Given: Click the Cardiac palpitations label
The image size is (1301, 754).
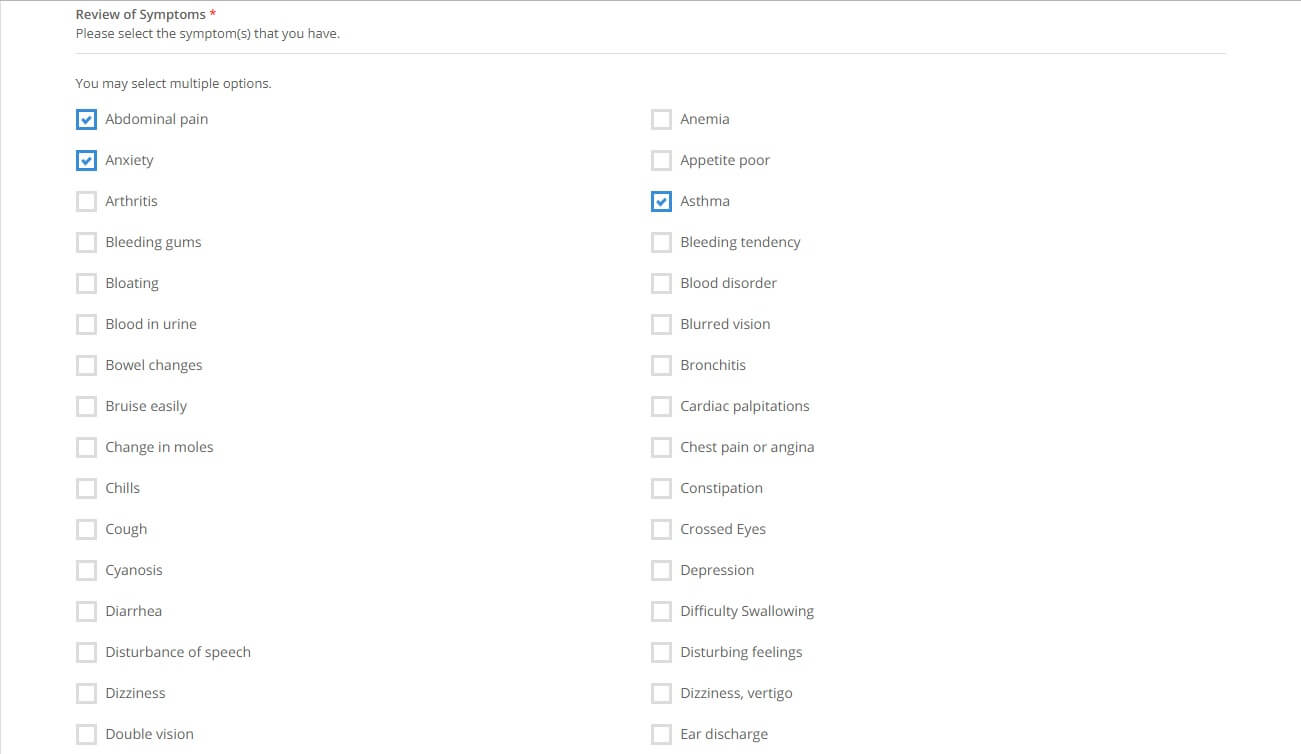Looking at the screenshot, I should [745, 406].
